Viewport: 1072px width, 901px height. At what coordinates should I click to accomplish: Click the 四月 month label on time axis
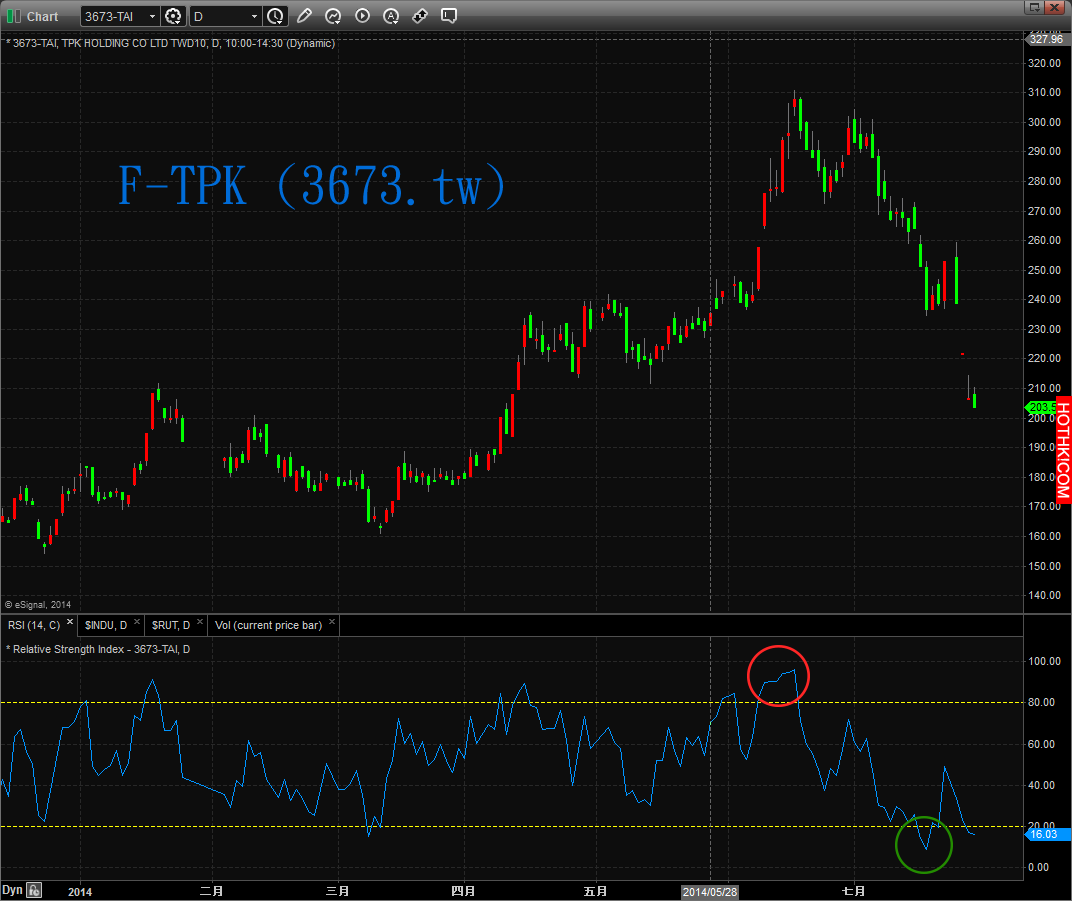(464, 891)
